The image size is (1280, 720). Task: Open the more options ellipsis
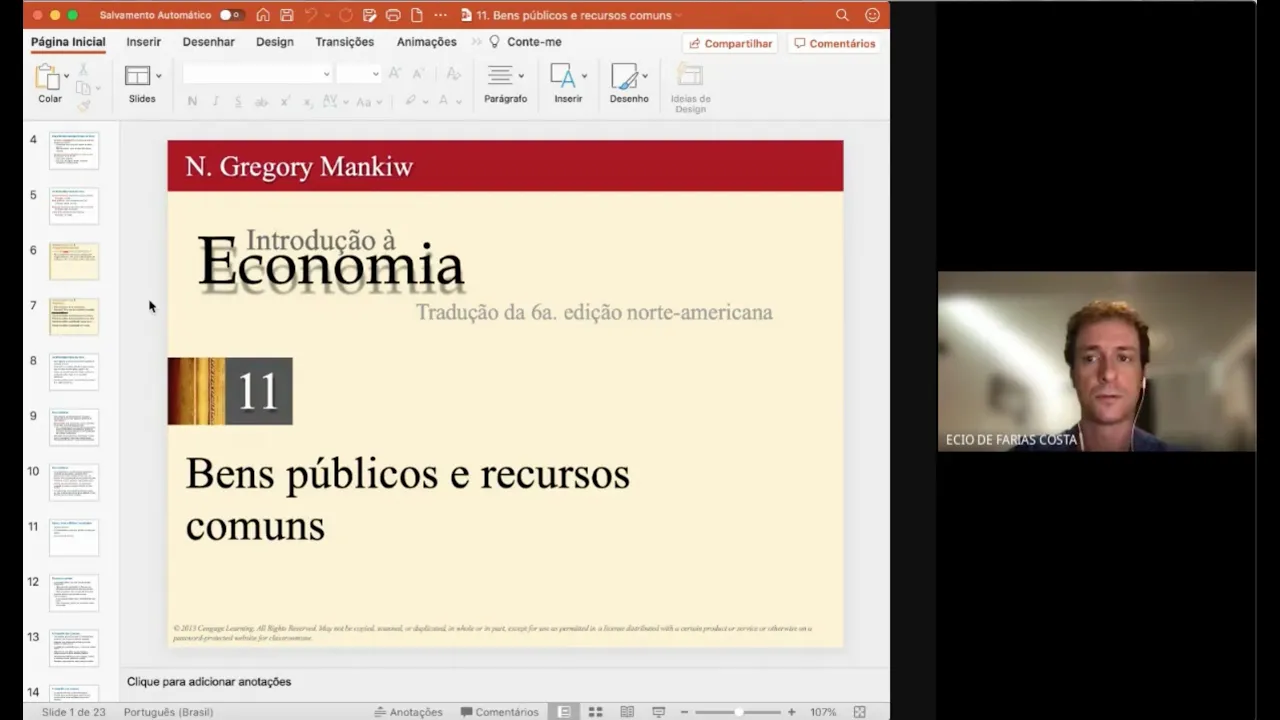click(x=440, y=15)
